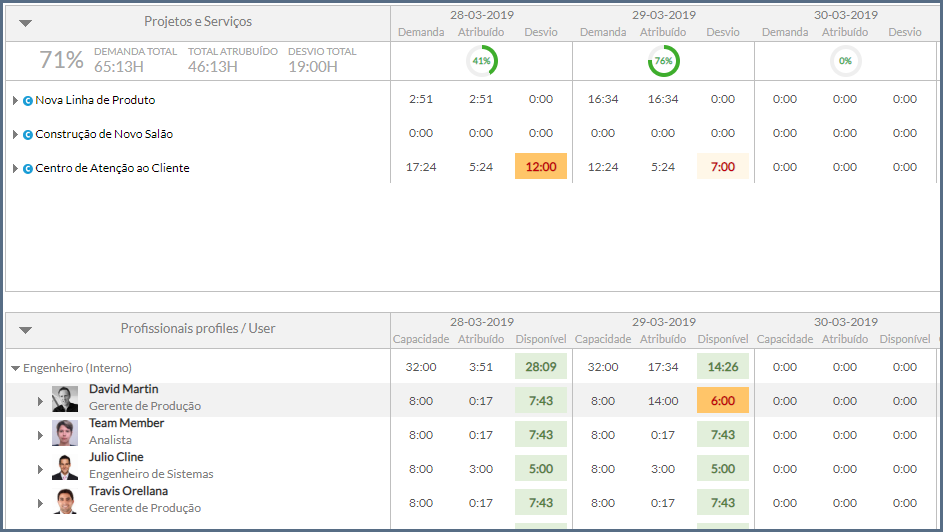Click the orange 12:00 deviation cell
The height and width of the screenshot is (532, 943).
(541, 167)
